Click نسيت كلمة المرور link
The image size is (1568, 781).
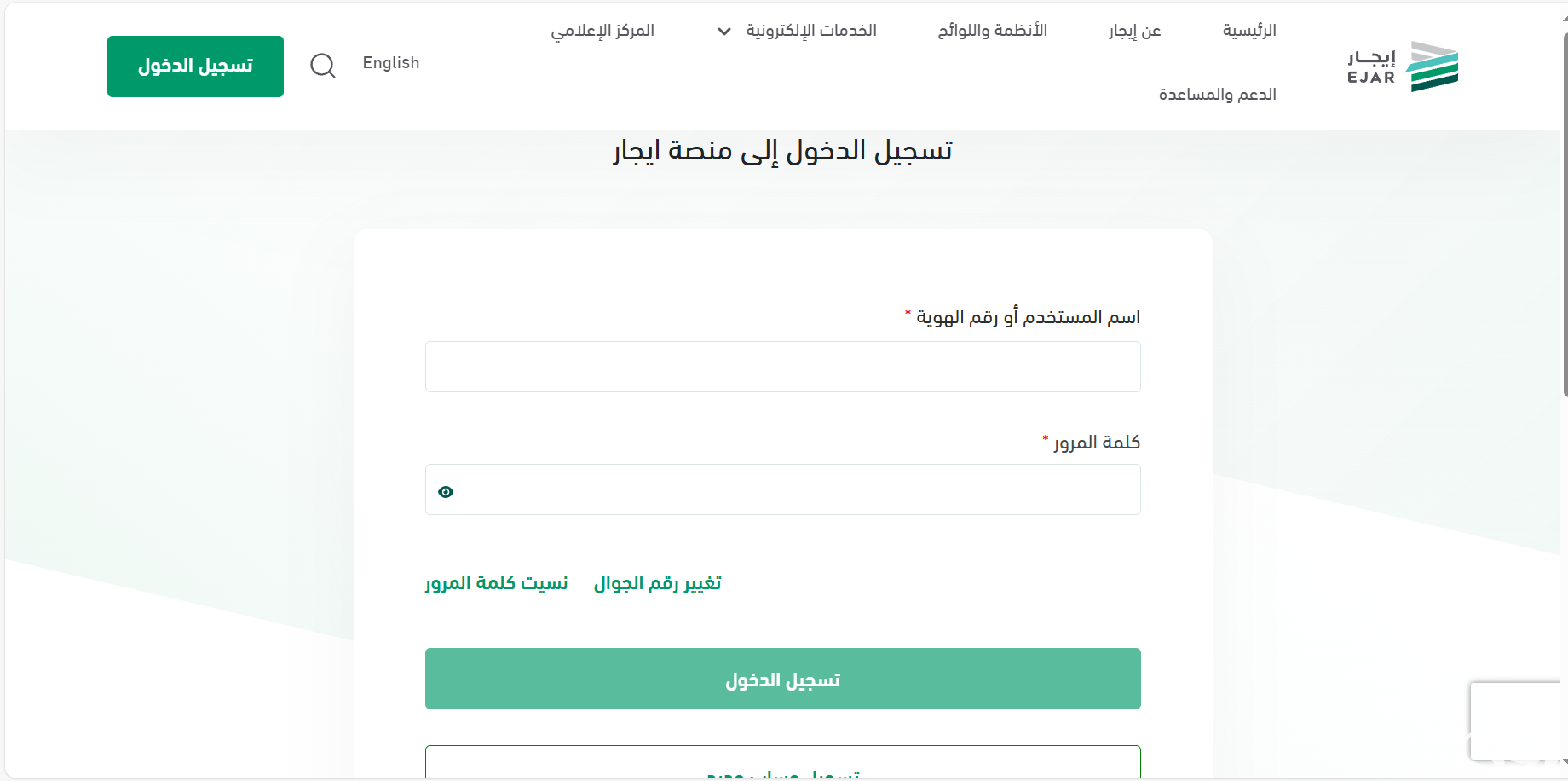496,583
